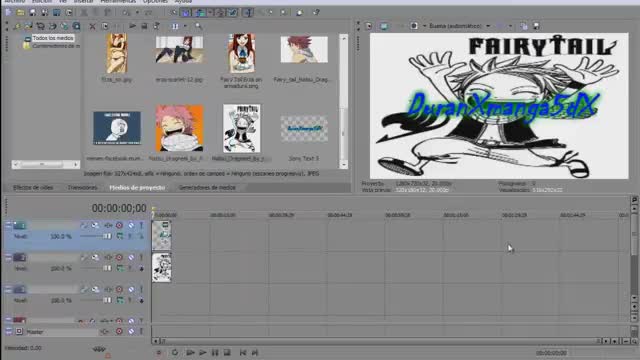
Task: Click the help question mark toolbar icon
Action: 316,13
